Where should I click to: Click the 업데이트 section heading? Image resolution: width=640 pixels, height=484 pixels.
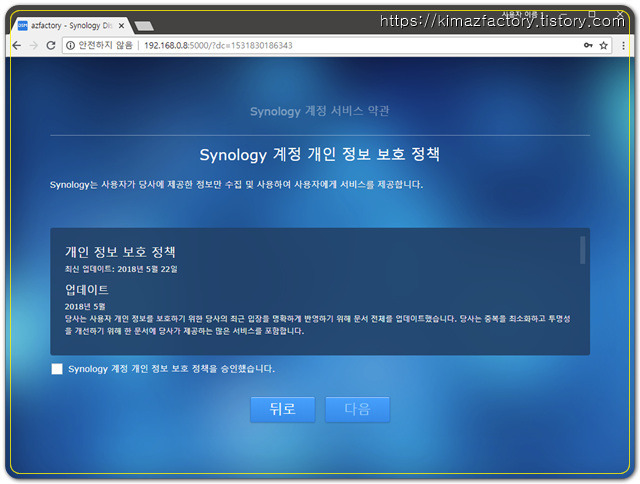click(87, 290)
